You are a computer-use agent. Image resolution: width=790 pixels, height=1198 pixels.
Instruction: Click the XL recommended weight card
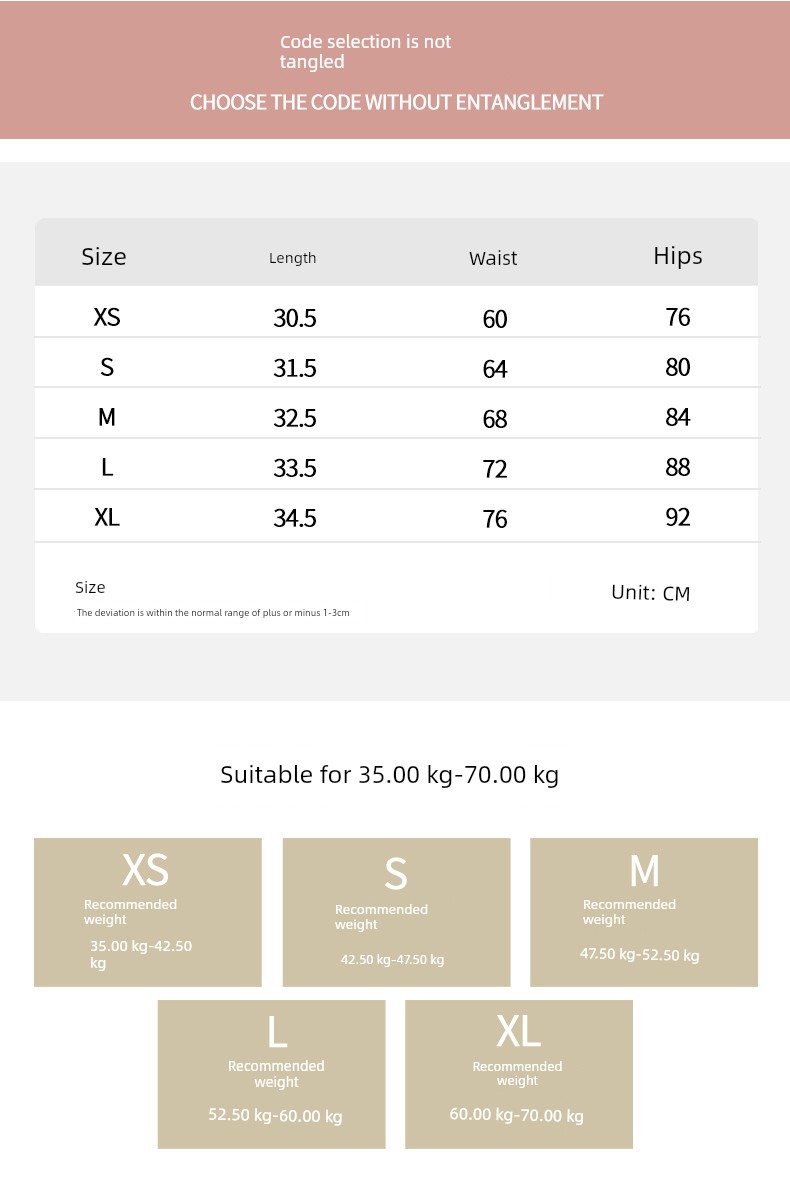point(519,1074)
